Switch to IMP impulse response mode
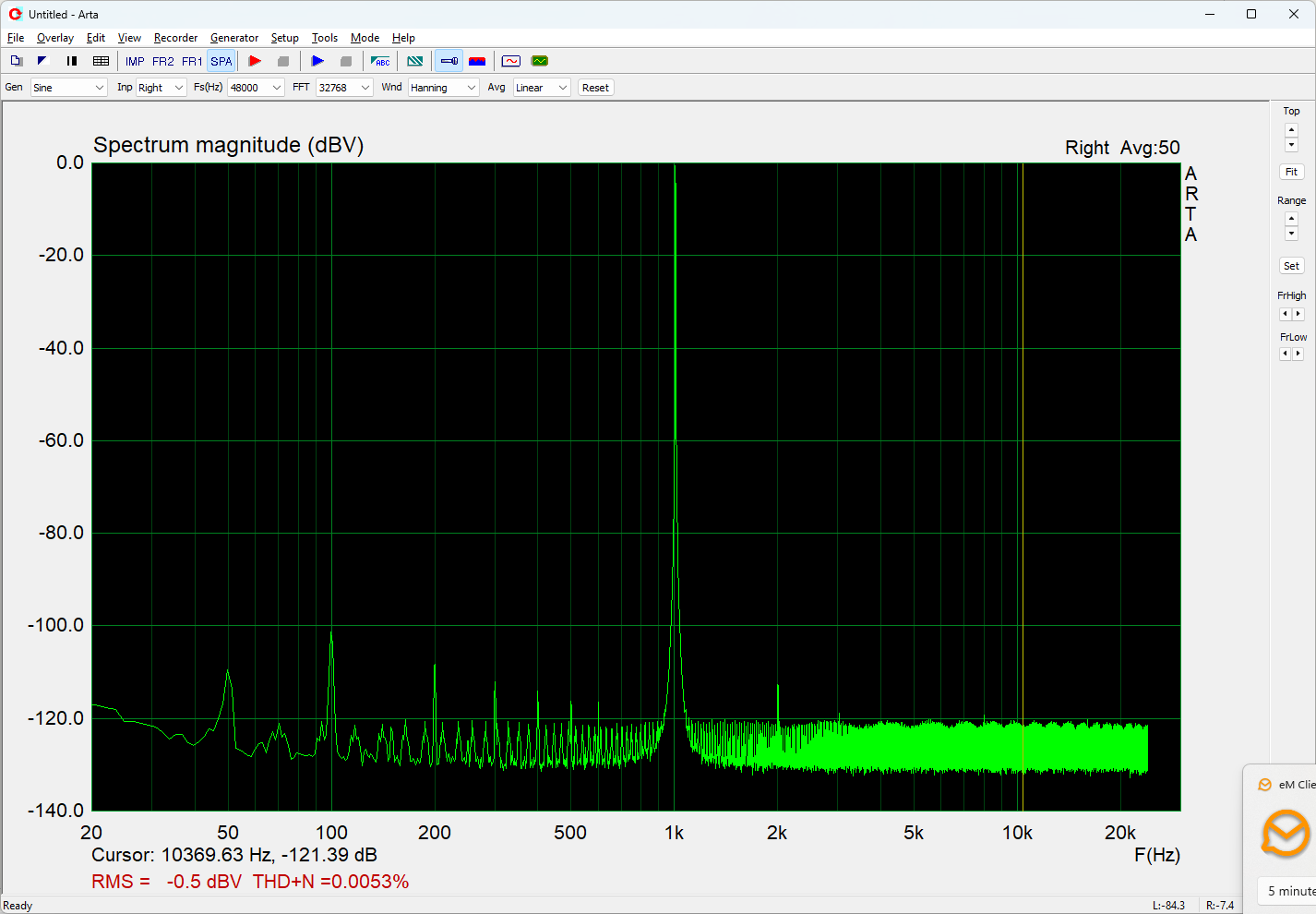Viewport: 1316px width, 914px height. click(x=135, y=62)
